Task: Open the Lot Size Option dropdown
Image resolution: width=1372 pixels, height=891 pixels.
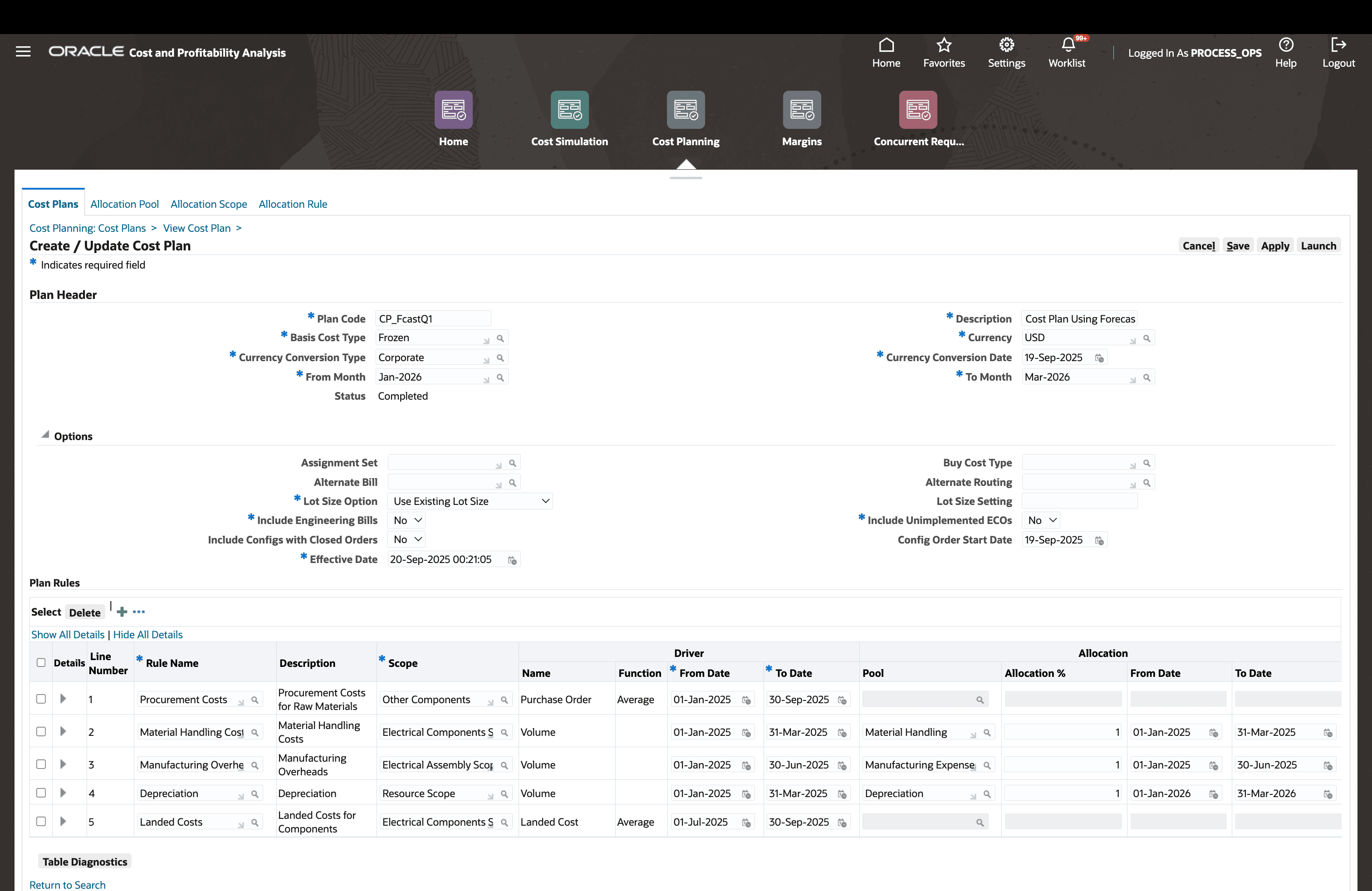Action: coord(470,501)
